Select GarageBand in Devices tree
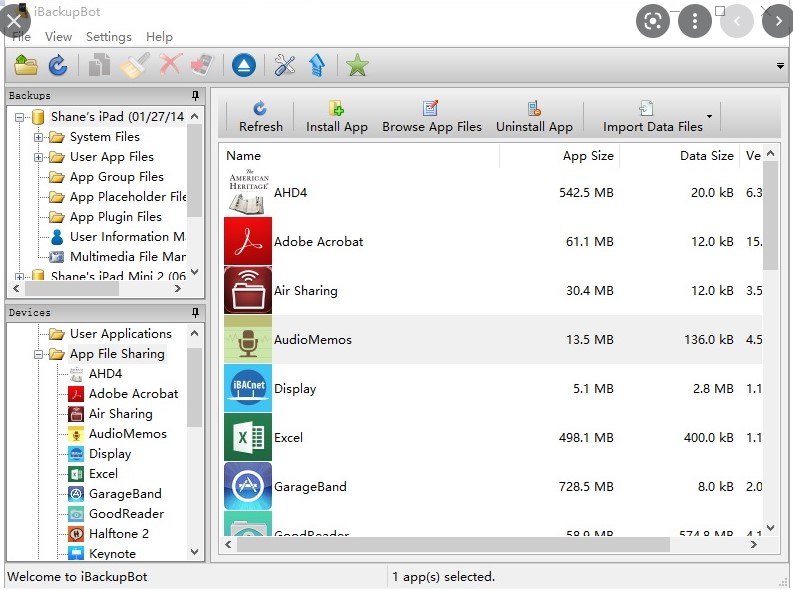The image size is (793, 590). pos(125,494)
